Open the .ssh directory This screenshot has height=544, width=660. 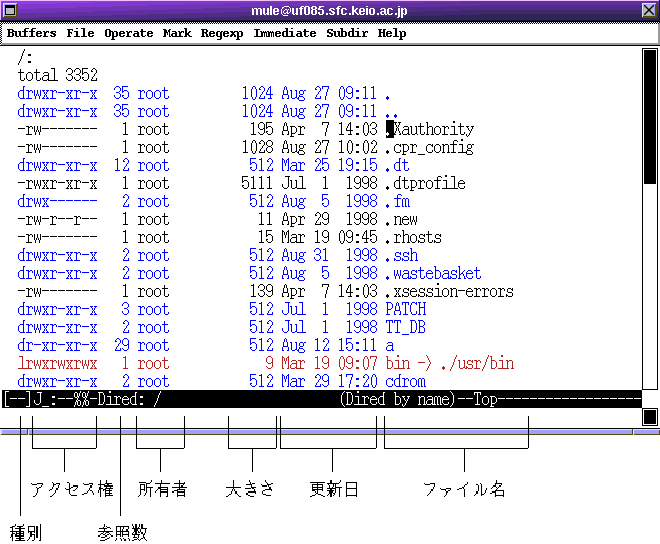tap(402, 255)
